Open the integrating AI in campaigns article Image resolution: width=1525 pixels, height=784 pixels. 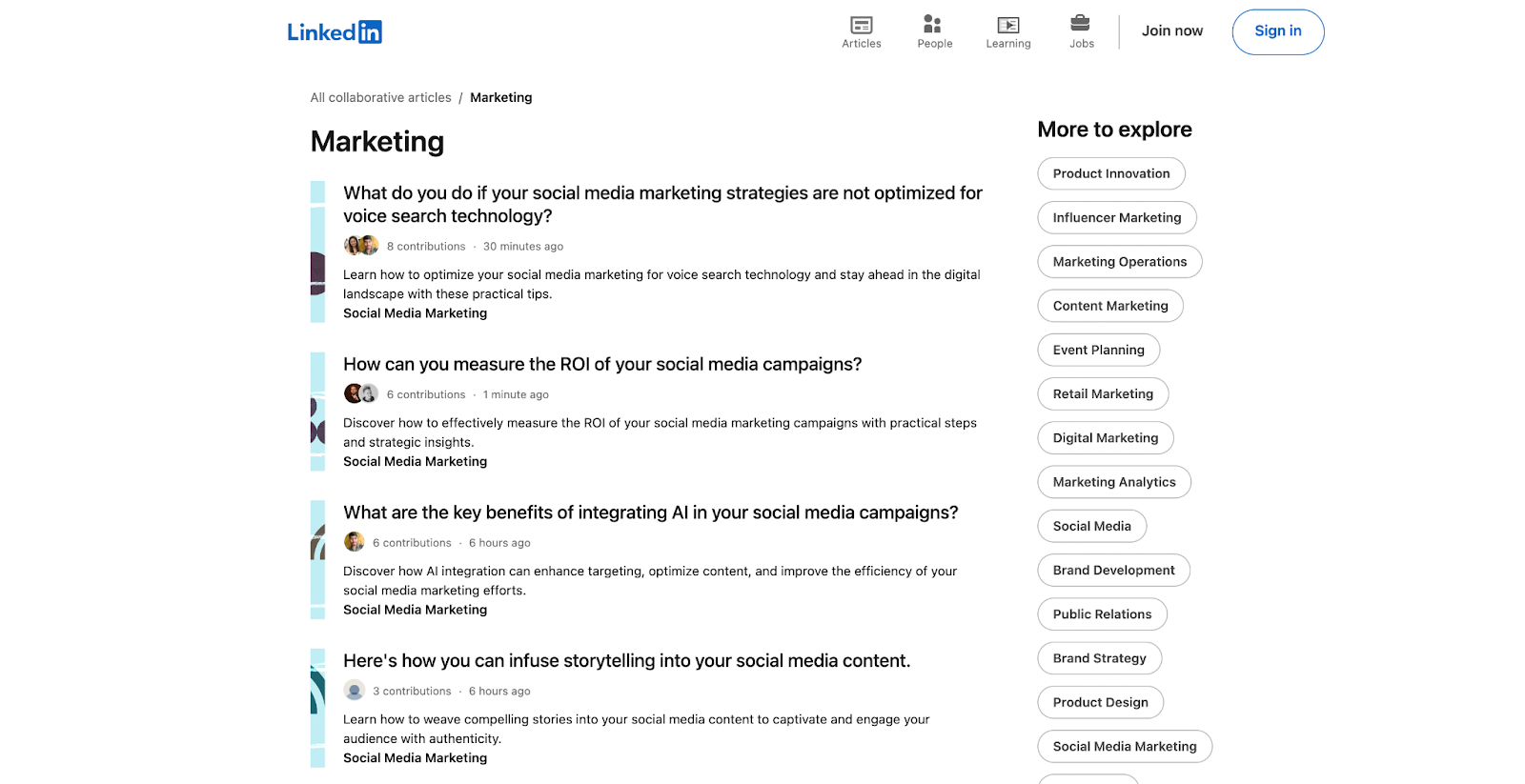tap(651, 513)
